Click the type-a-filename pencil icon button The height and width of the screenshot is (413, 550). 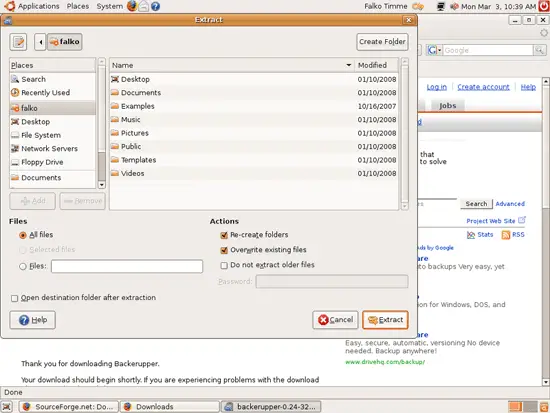pyautogui.click(x=18, y=42)
